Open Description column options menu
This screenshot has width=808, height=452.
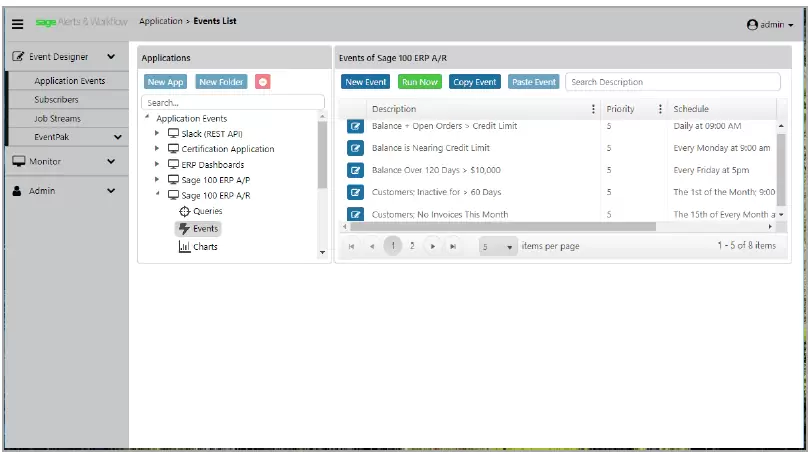tap(593, 109)
